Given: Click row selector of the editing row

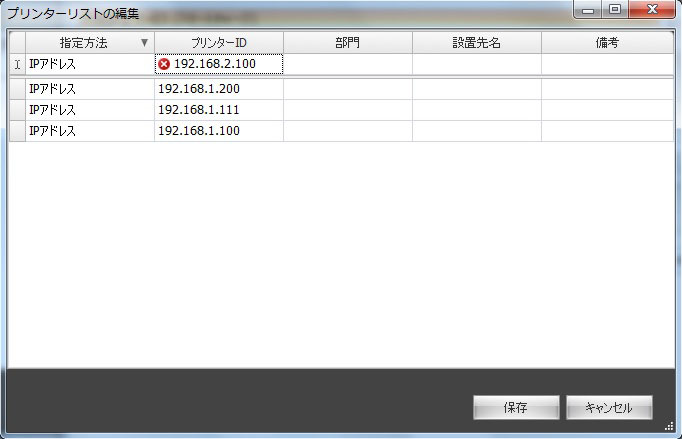Looking at the screenshot, I should point(17,64).
